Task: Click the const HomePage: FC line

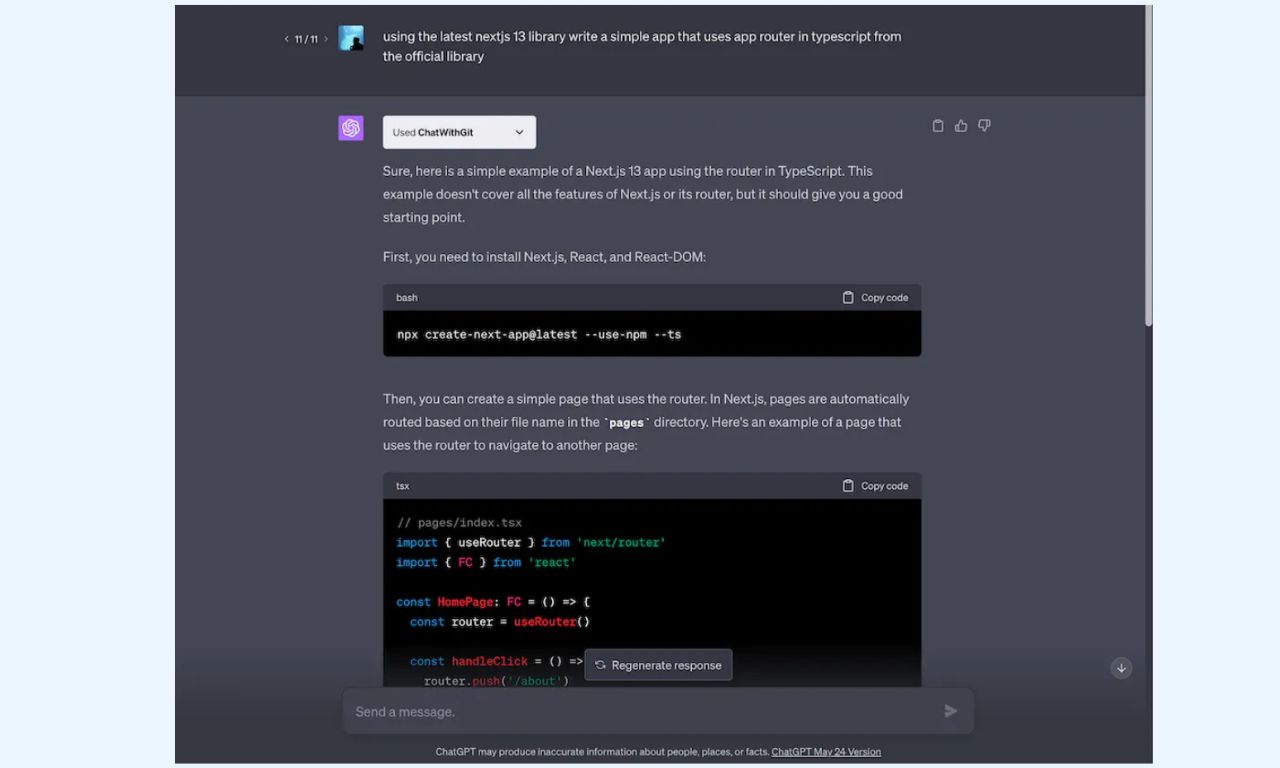Action: click(x=493, y=602)
